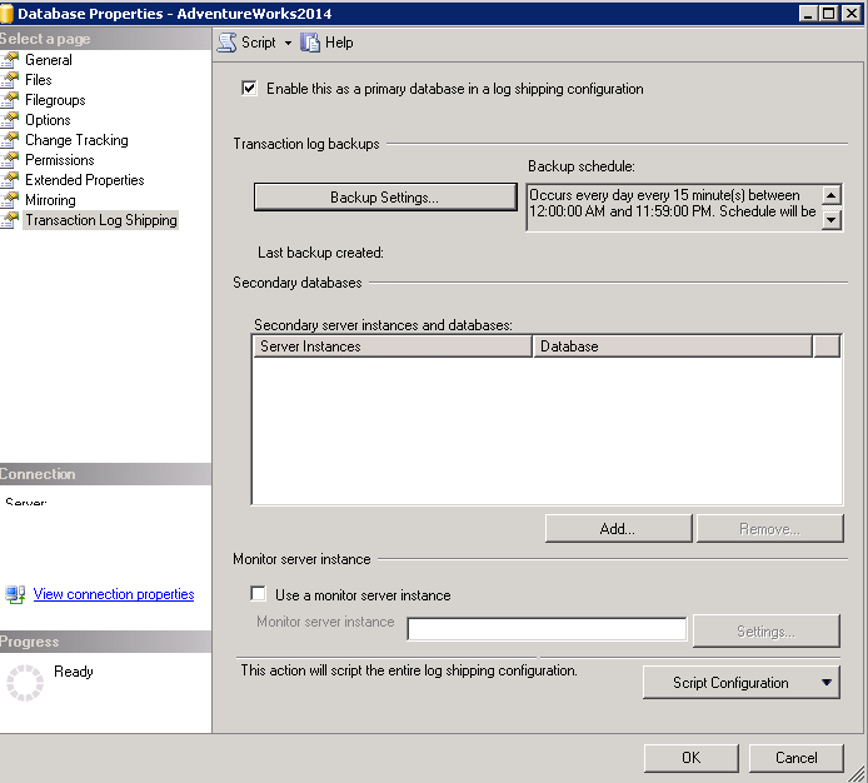868x783 pixels.
Task: Click the Transaction Log Shipping page icon
Action: pyautogui.click(x=9, y=220)
